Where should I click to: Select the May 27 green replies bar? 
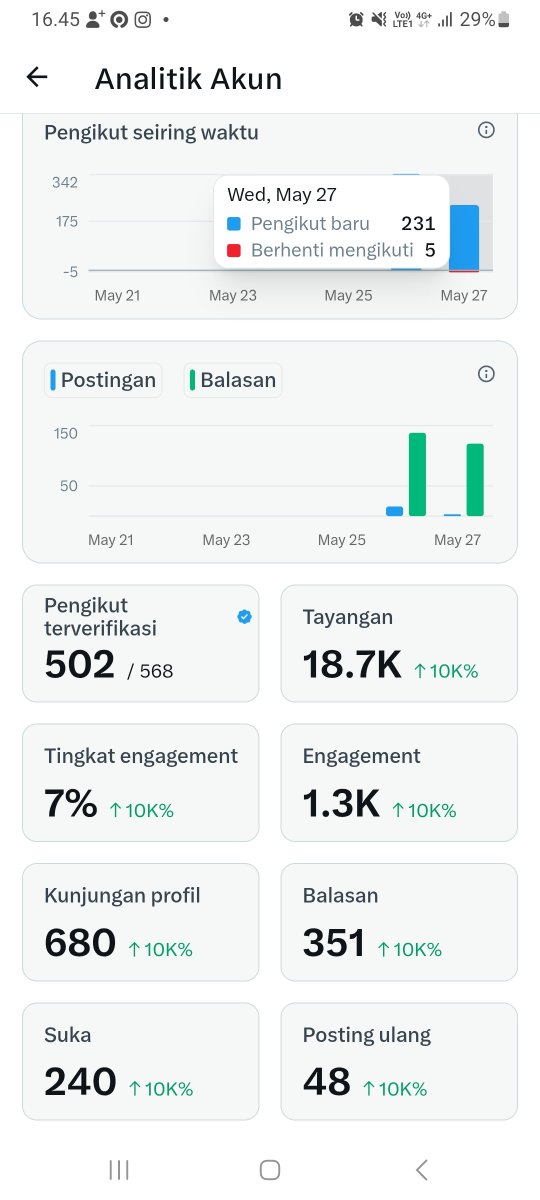[475, 480]
